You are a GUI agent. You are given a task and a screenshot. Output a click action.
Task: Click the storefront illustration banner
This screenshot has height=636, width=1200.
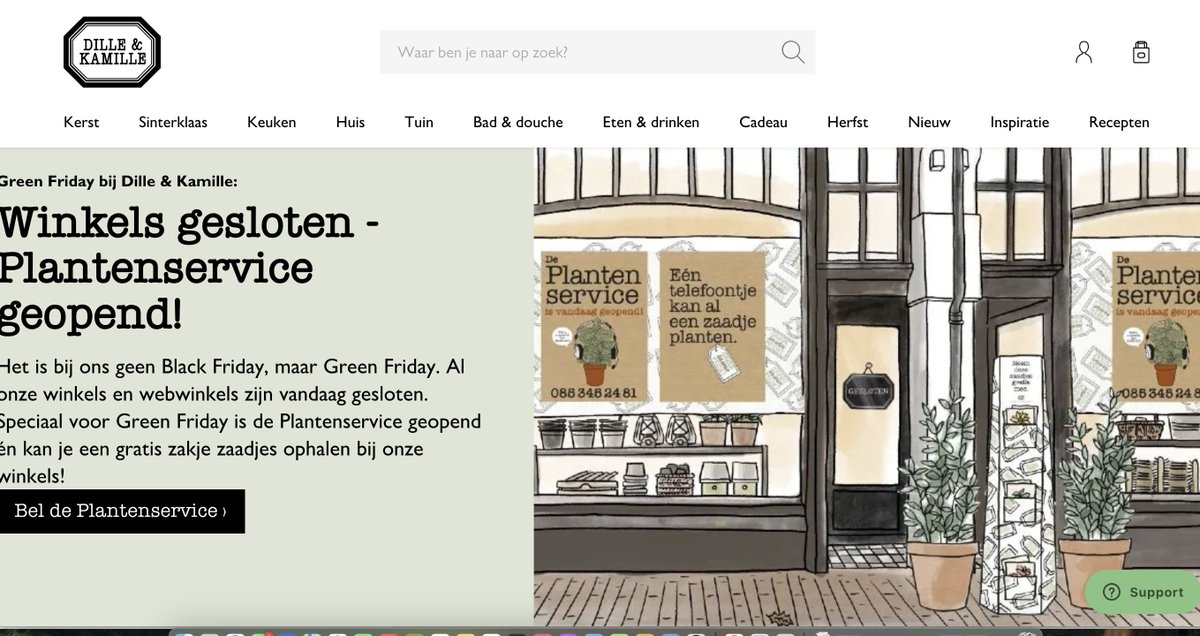point(867,387)
